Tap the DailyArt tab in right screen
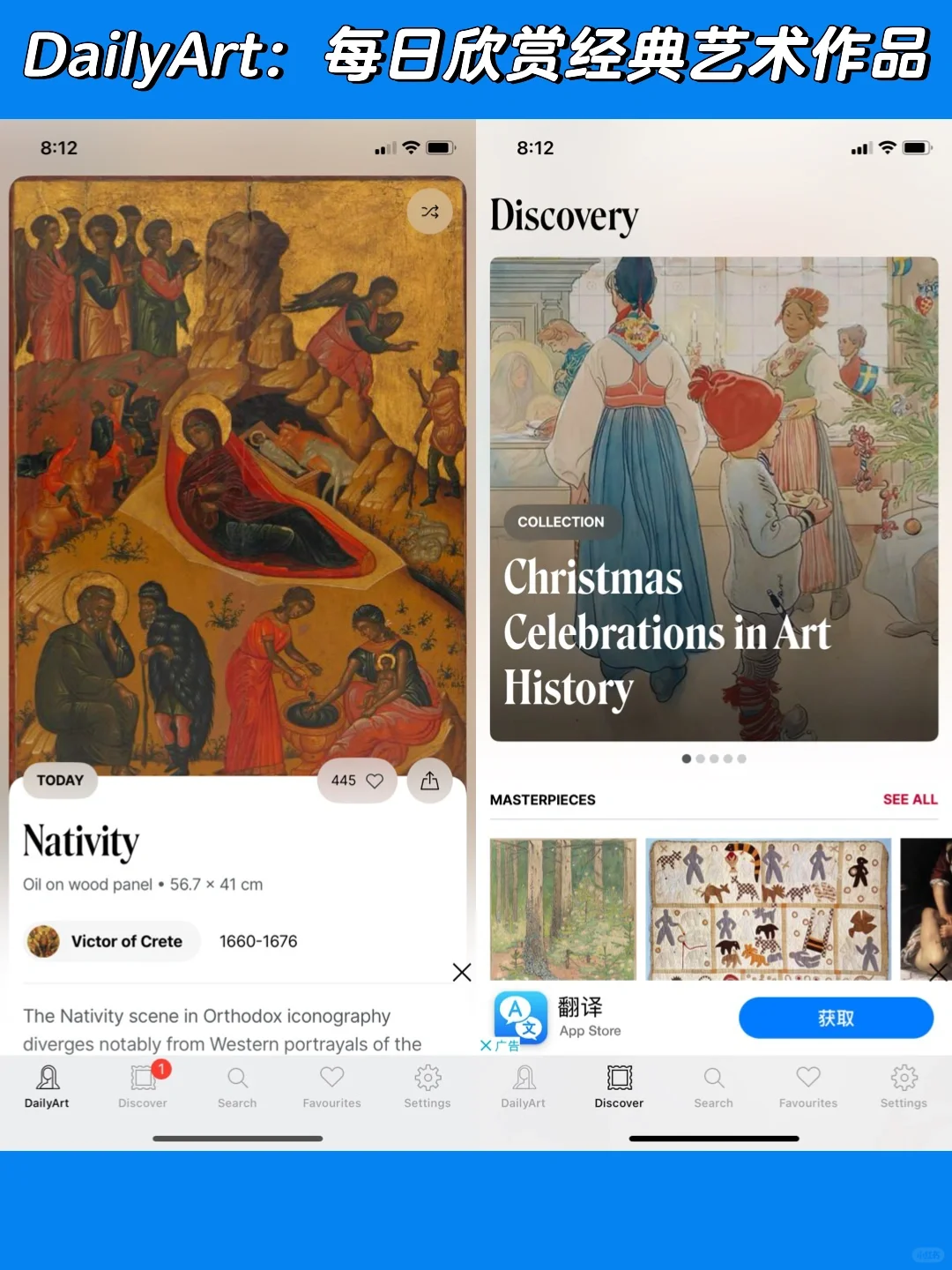952x1270 pixels. point(524,1087)
